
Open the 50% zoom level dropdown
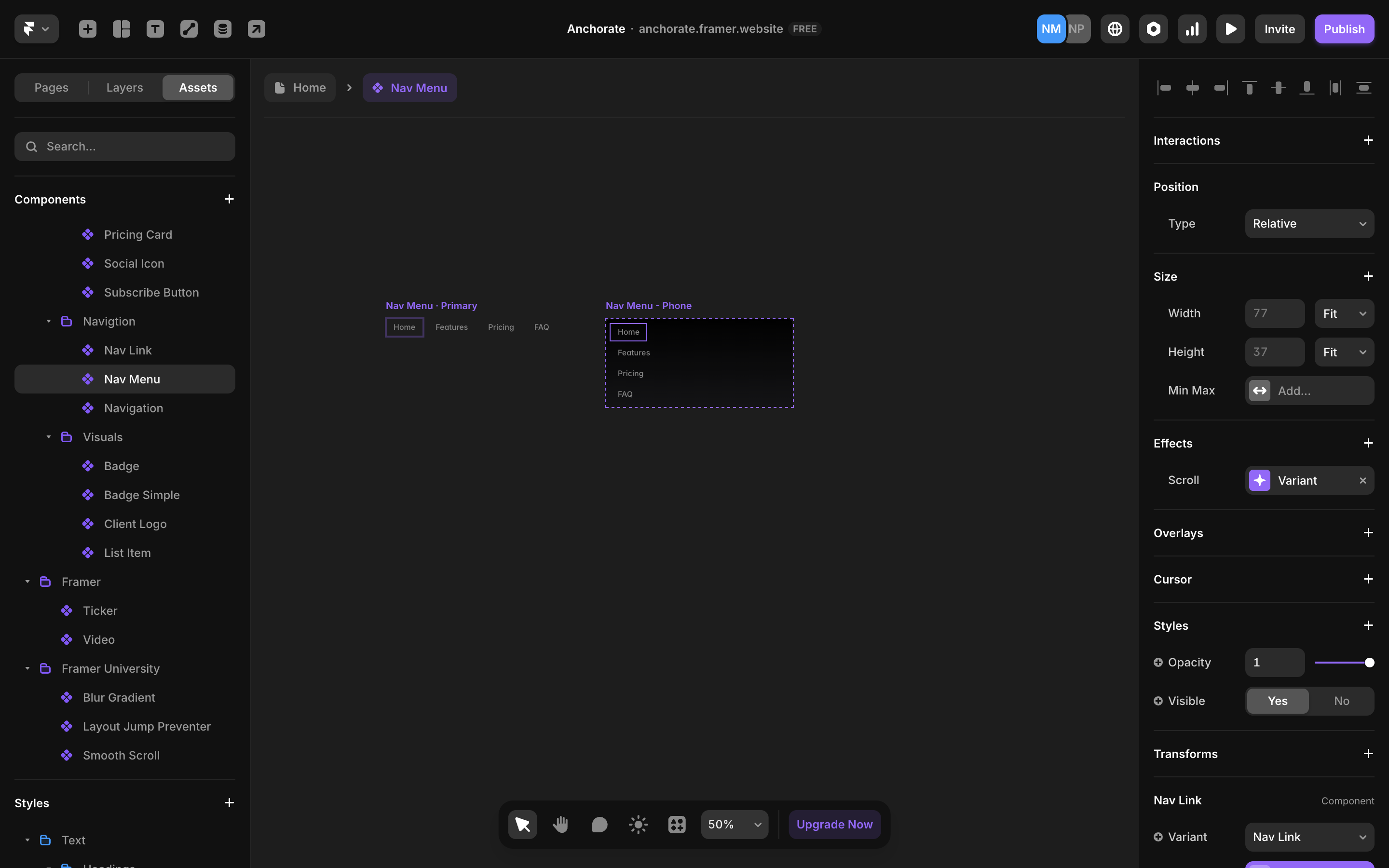coord(734,825)
